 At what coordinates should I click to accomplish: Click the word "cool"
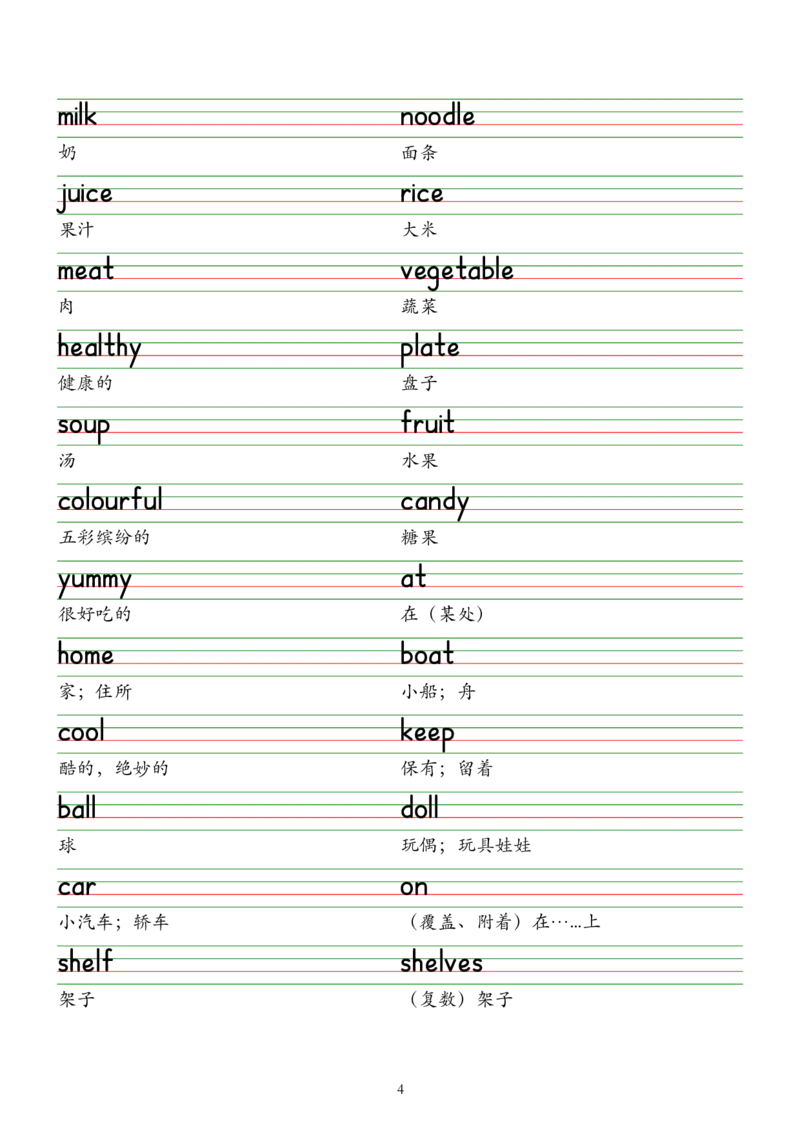80,733
